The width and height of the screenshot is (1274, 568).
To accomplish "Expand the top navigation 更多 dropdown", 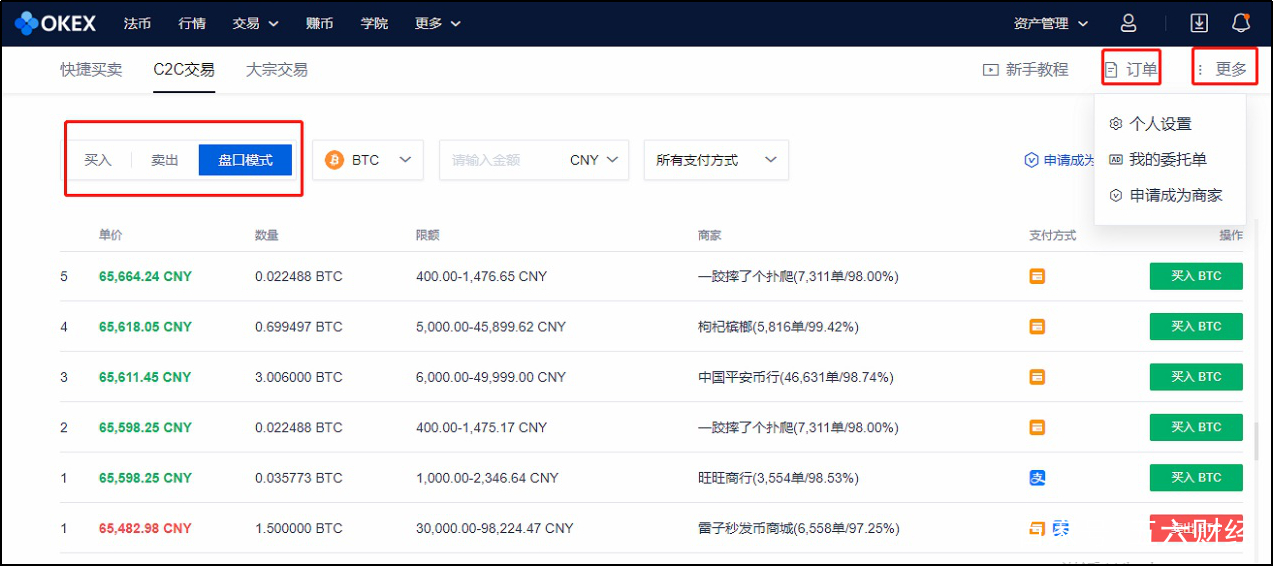I will [437, 23].
